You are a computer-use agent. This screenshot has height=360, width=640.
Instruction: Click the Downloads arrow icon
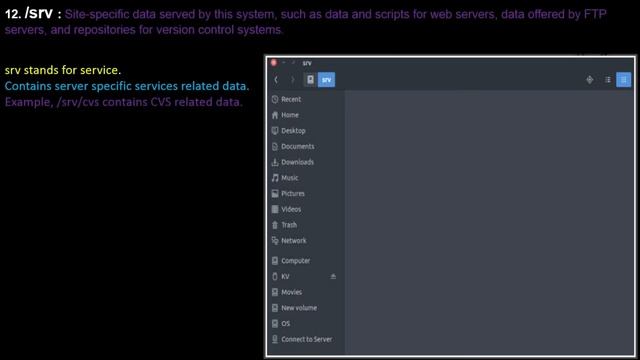275,162
